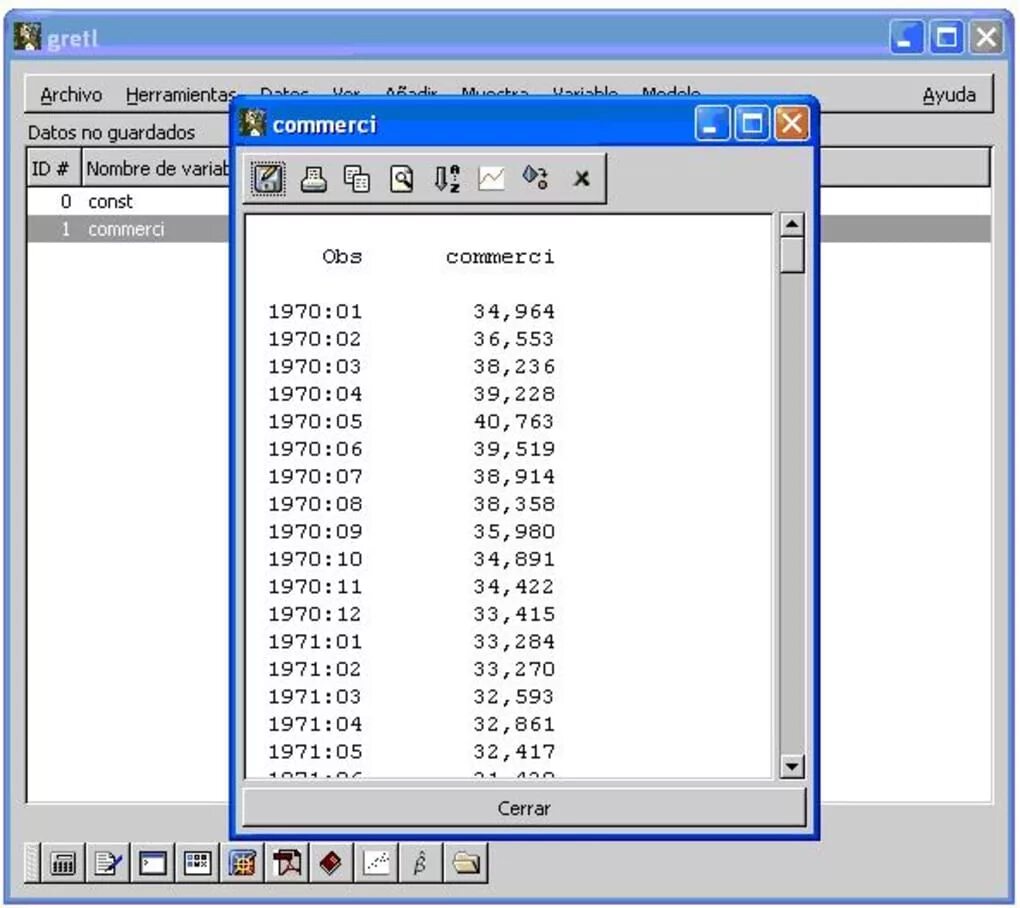The width and height of the screenshot is (1020, 908).
Task: Click the value 39,519
Action: [514, 449]
